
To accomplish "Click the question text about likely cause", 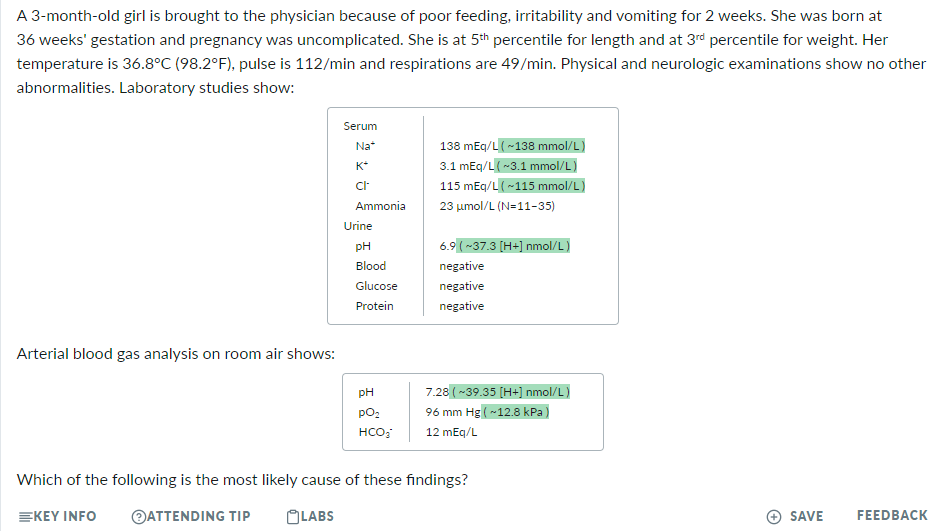I will coord(242,479).
